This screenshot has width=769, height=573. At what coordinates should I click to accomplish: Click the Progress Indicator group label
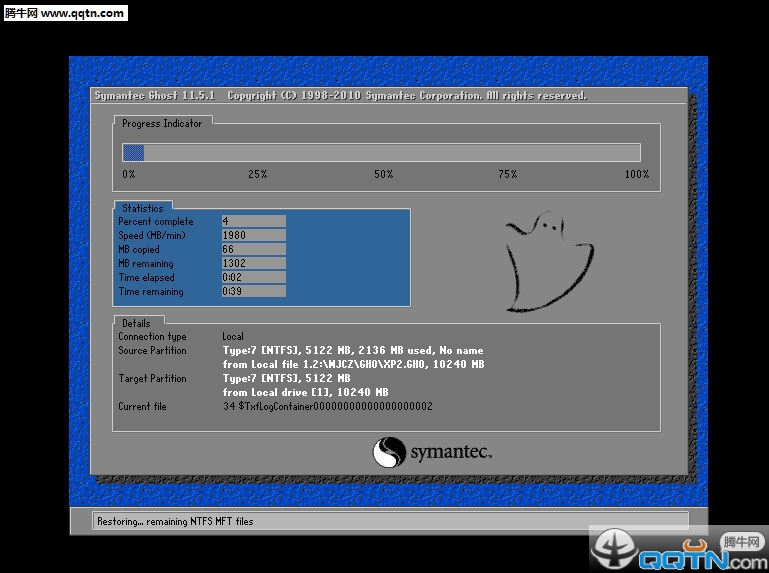[x=162, y=124]
